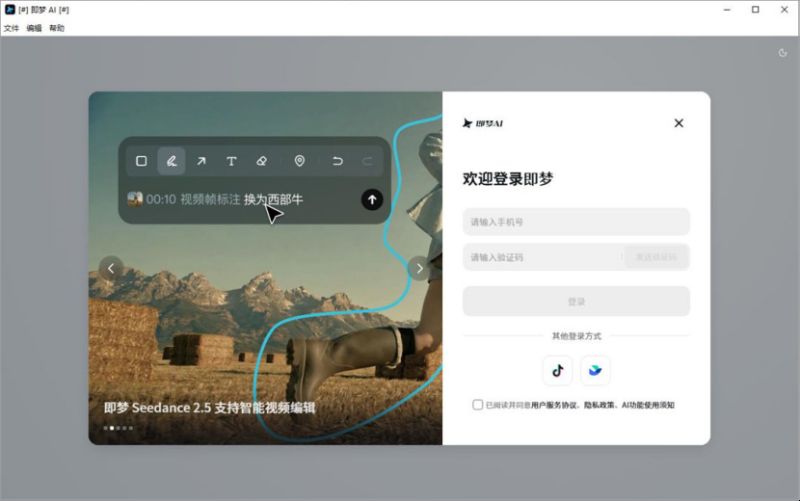
Task: Click the 即梦 AI app icon in title bar
Action: 10,9
